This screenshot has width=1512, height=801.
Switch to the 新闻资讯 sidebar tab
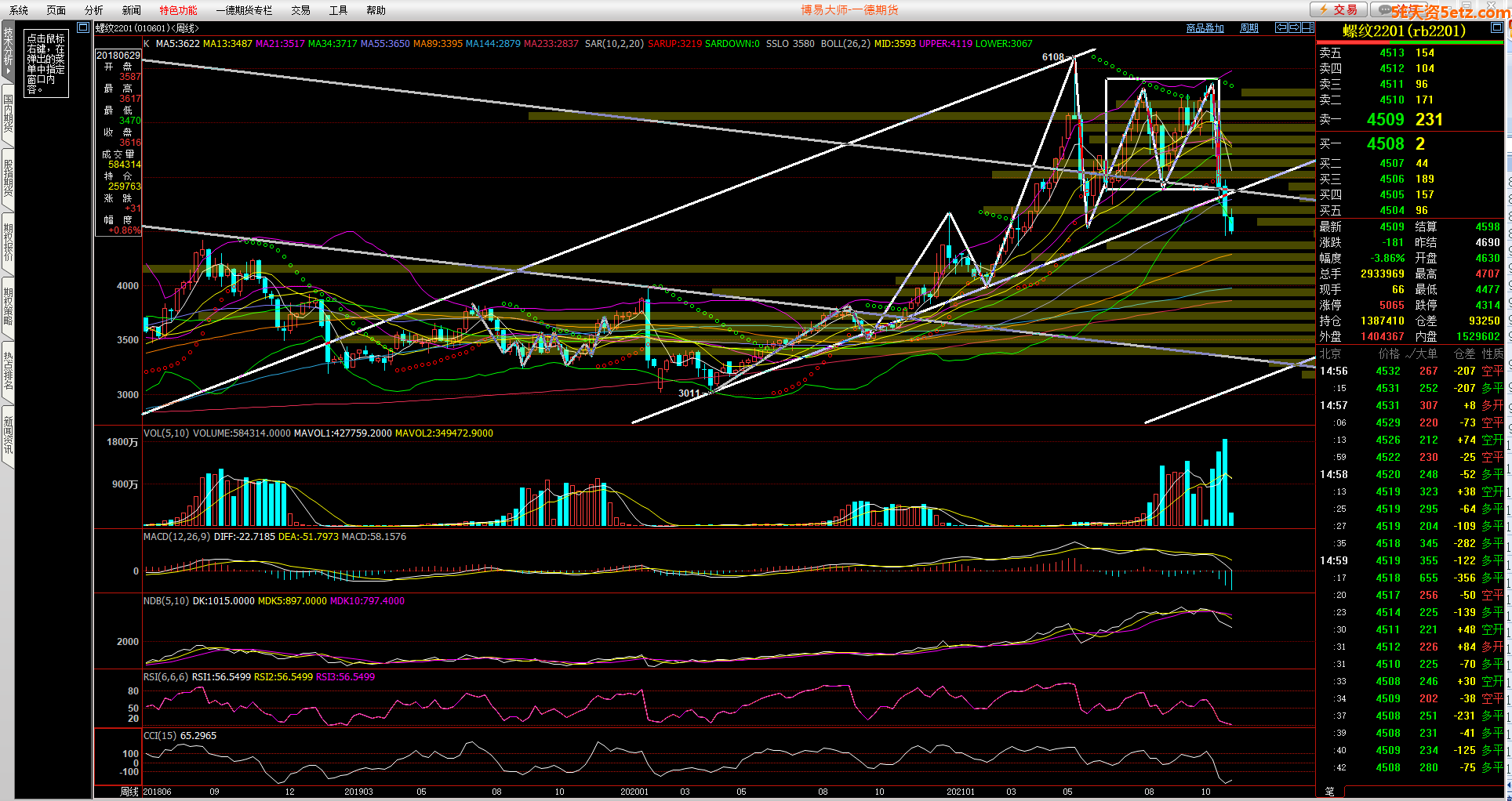8,436
